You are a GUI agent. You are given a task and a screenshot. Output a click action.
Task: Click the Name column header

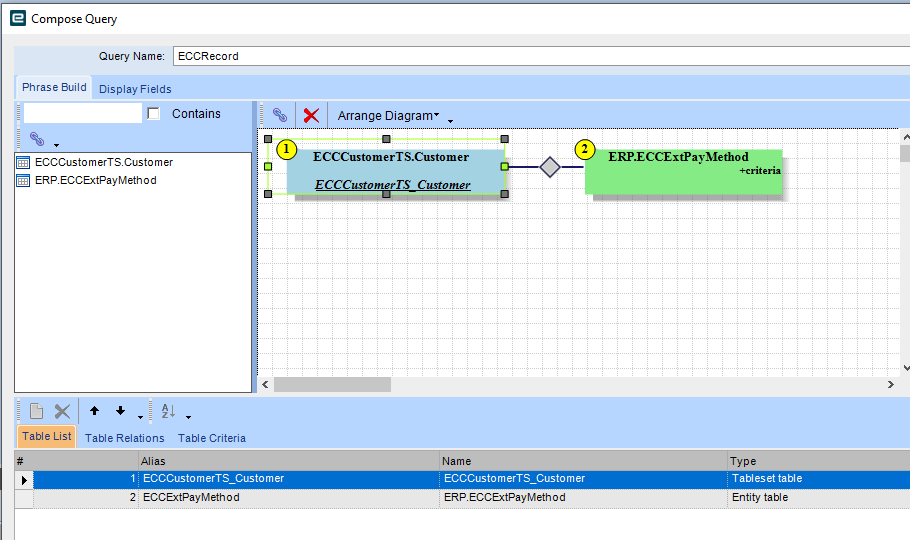click(583, 461)
